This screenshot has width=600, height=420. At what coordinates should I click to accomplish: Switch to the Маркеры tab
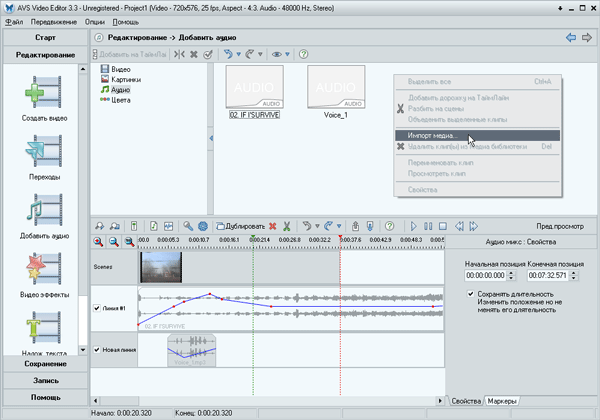pos(502,401)
